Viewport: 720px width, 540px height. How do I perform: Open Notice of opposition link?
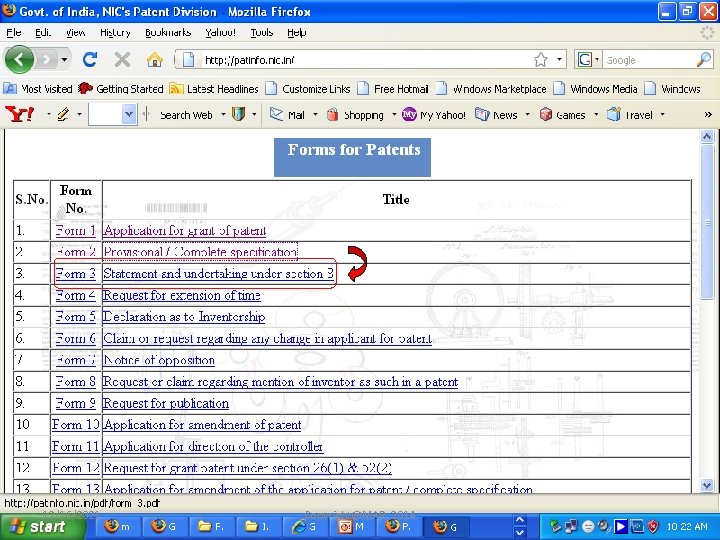159,360
